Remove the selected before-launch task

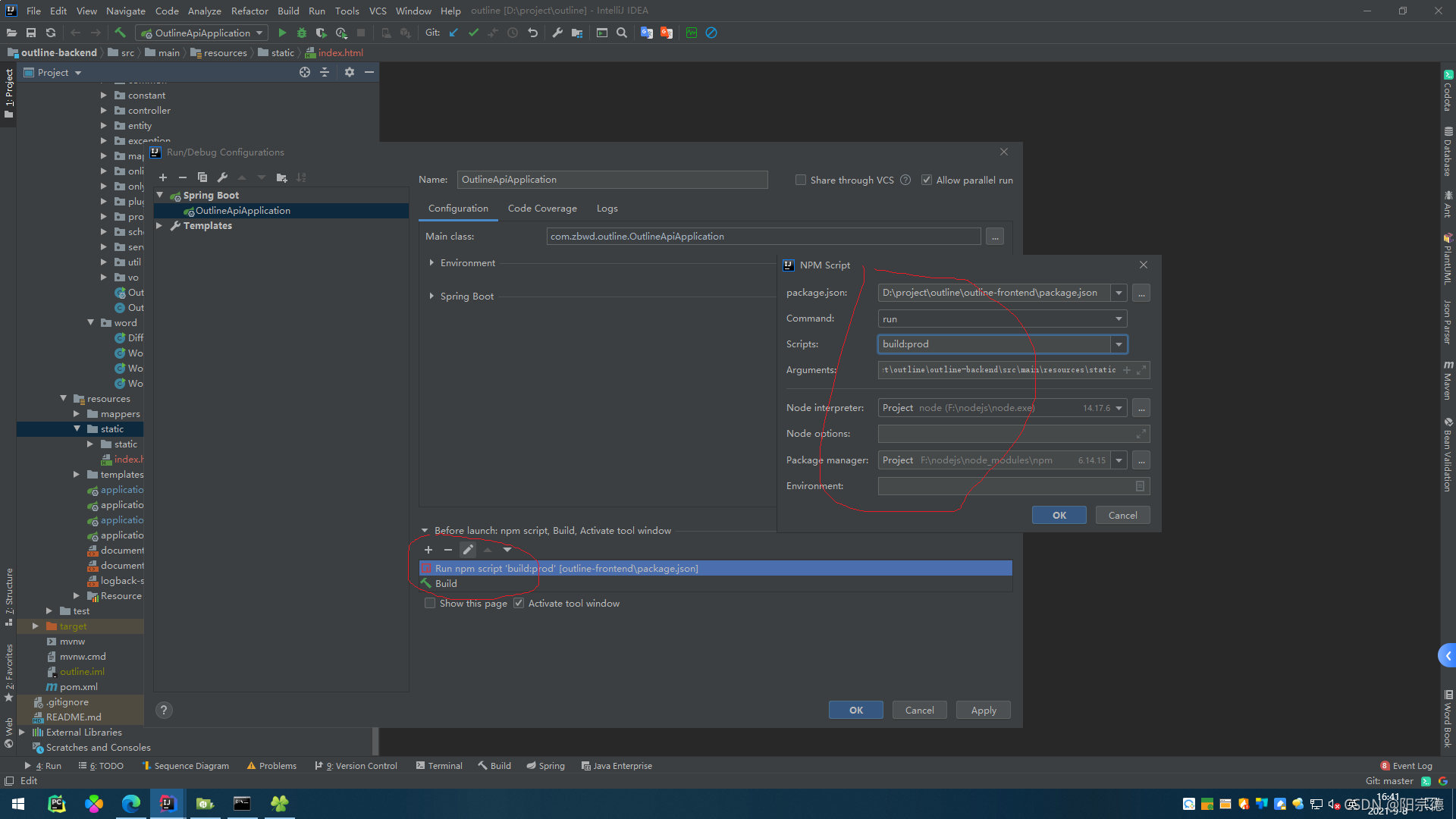[x=448, y=550]
